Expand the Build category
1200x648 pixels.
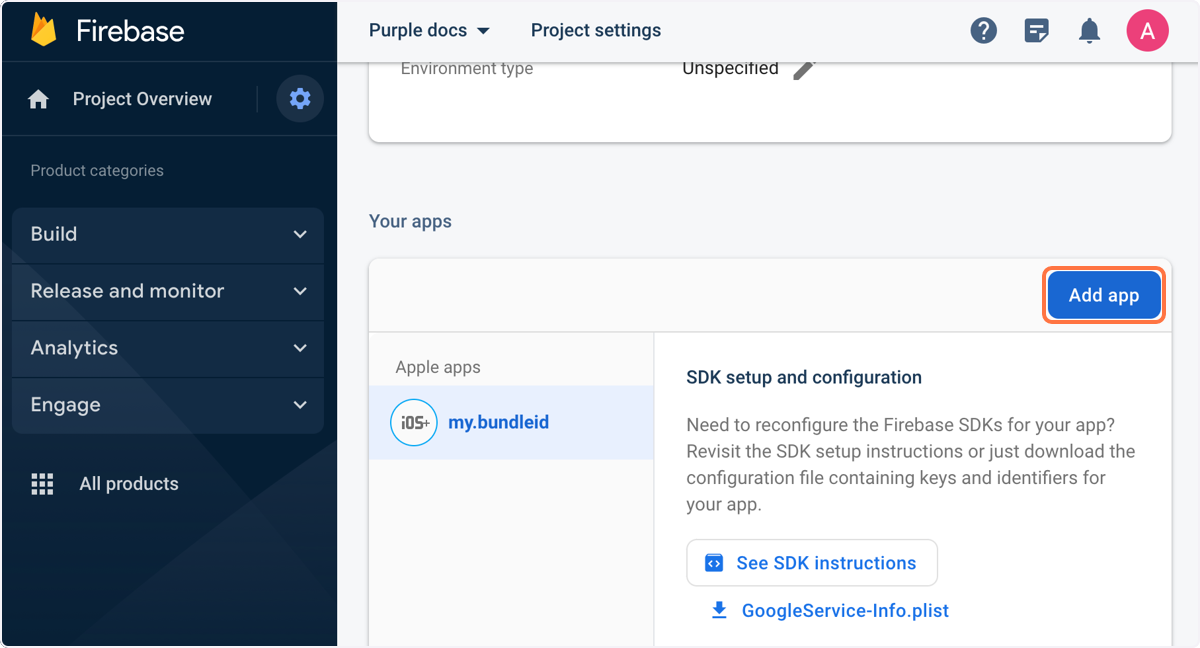pyautogui.click(x=168, y=234)
